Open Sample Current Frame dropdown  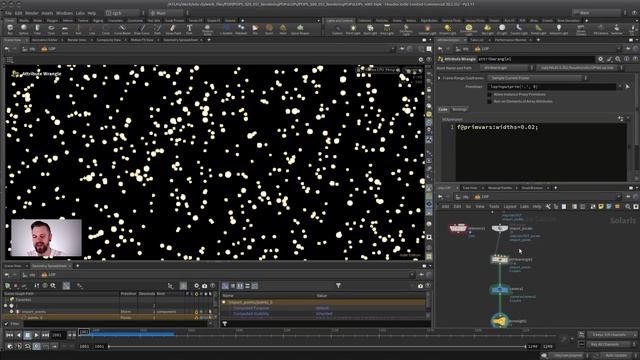pos(537,78)
